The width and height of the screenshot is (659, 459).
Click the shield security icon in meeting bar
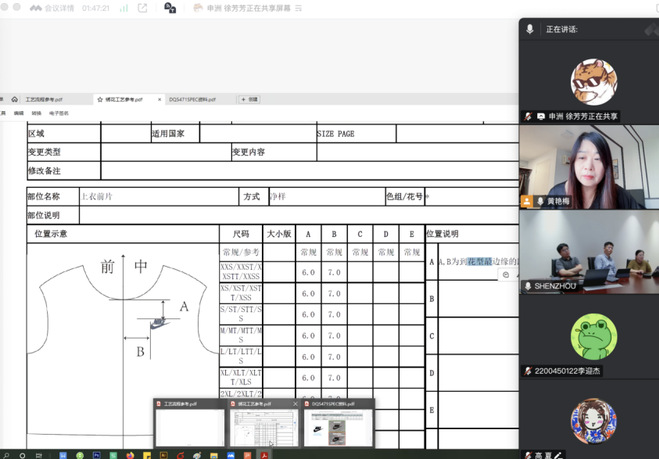169,8
